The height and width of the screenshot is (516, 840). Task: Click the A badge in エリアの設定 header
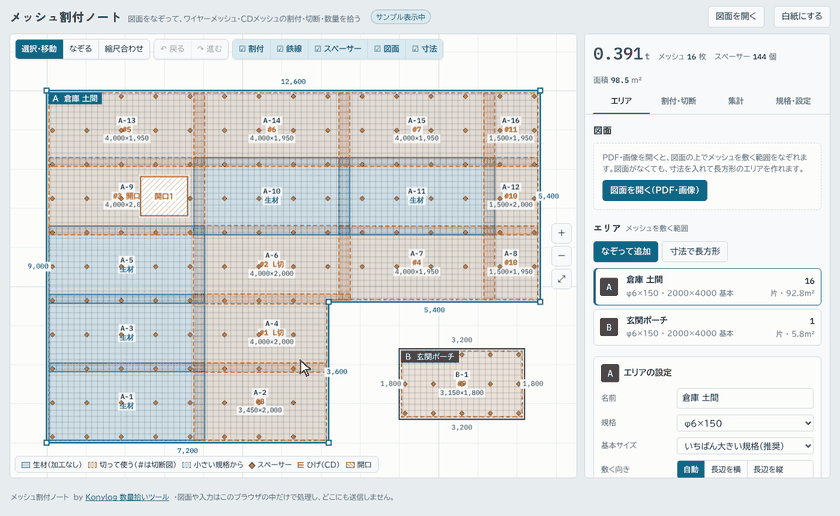(x=610, y=373)
